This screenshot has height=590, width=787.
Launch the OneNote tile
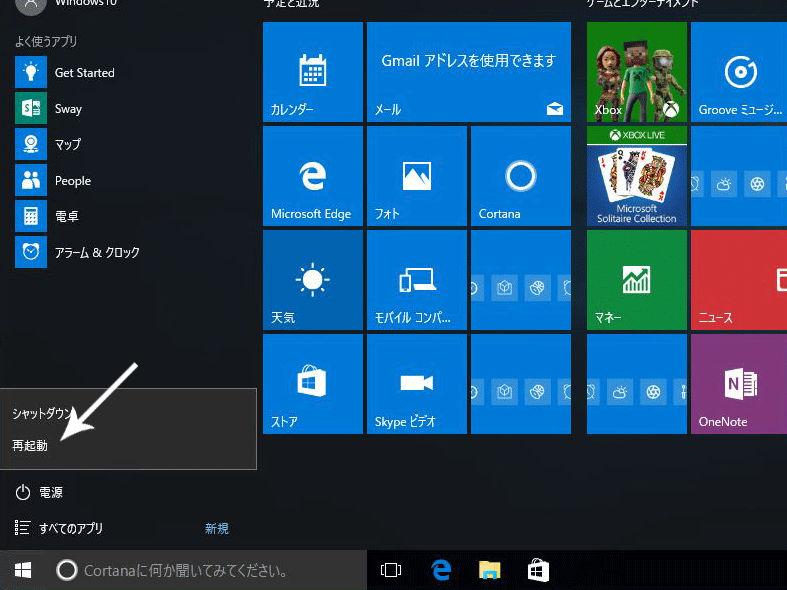(739, 384)
